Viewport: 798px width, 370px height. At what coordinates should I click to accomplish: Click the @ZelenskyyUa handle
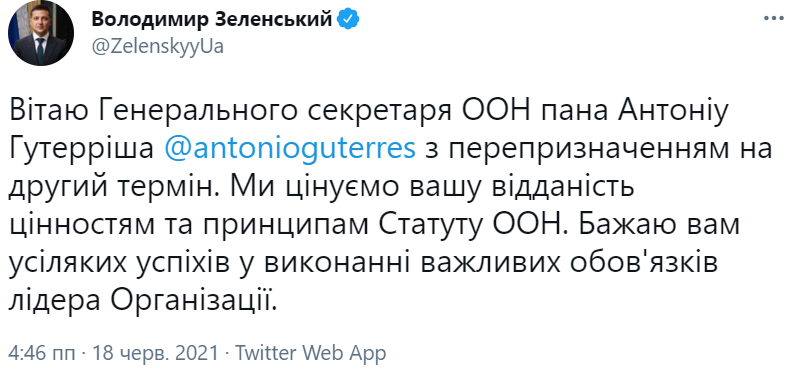(x=158, y=46)
